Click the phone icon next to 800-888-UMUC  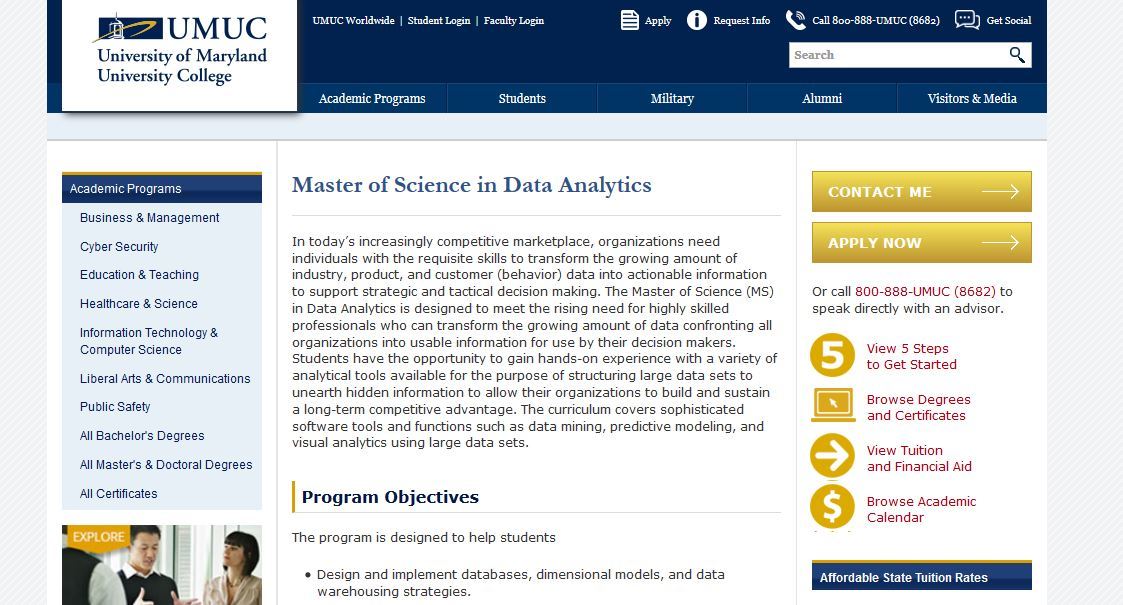794,18
